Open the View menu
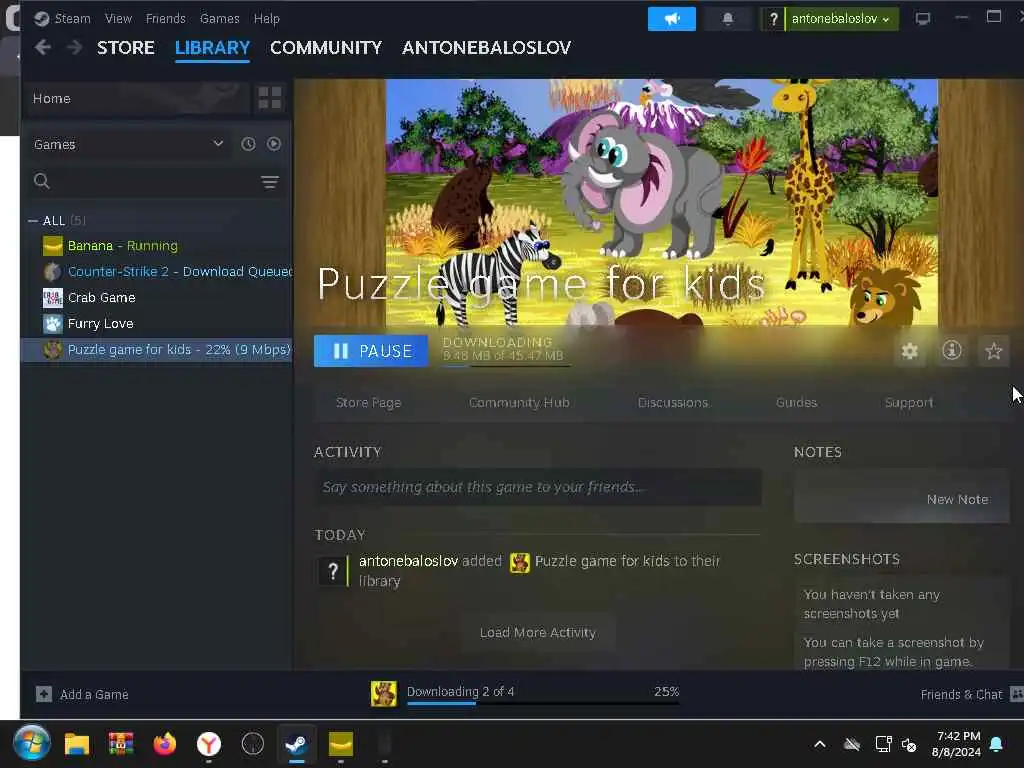This screenshot has height=768, width=1024. 118,18
